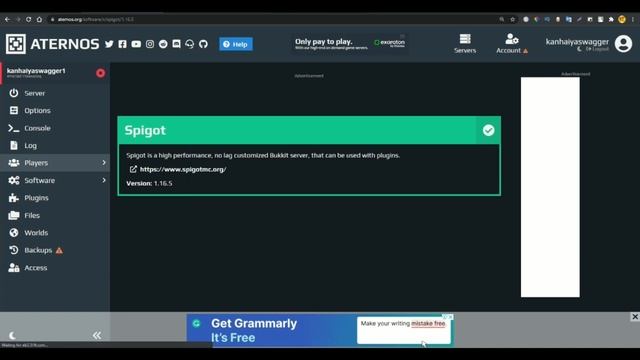The height and width of the screenshot is (360, 640).
Task: Click the Account warning triangle icon
Action: tap(525, 51)
